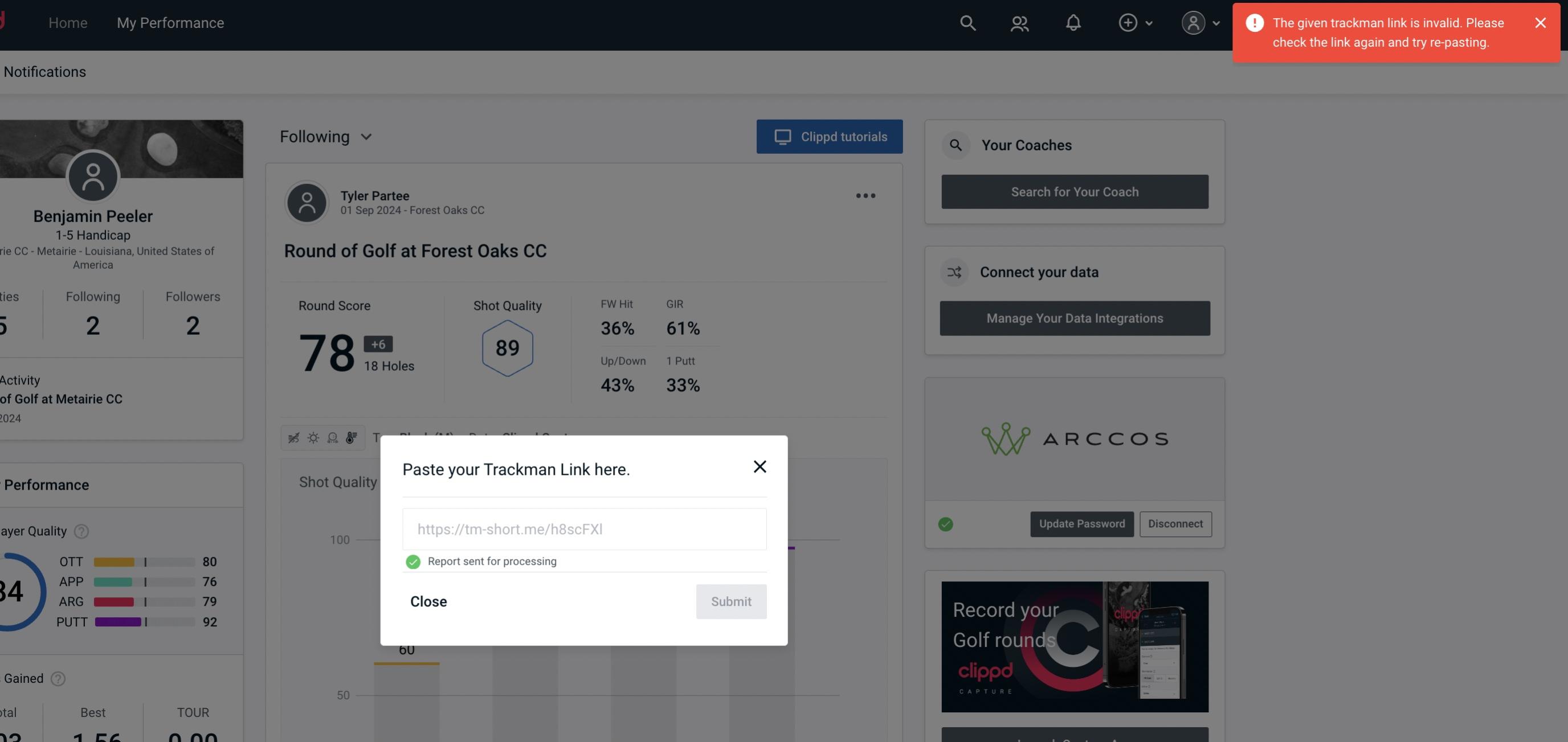Click the three-dot options menu on Tyler Partee post
The height and width of the screenshot is (742, 1568).
(x=866, y=196)
